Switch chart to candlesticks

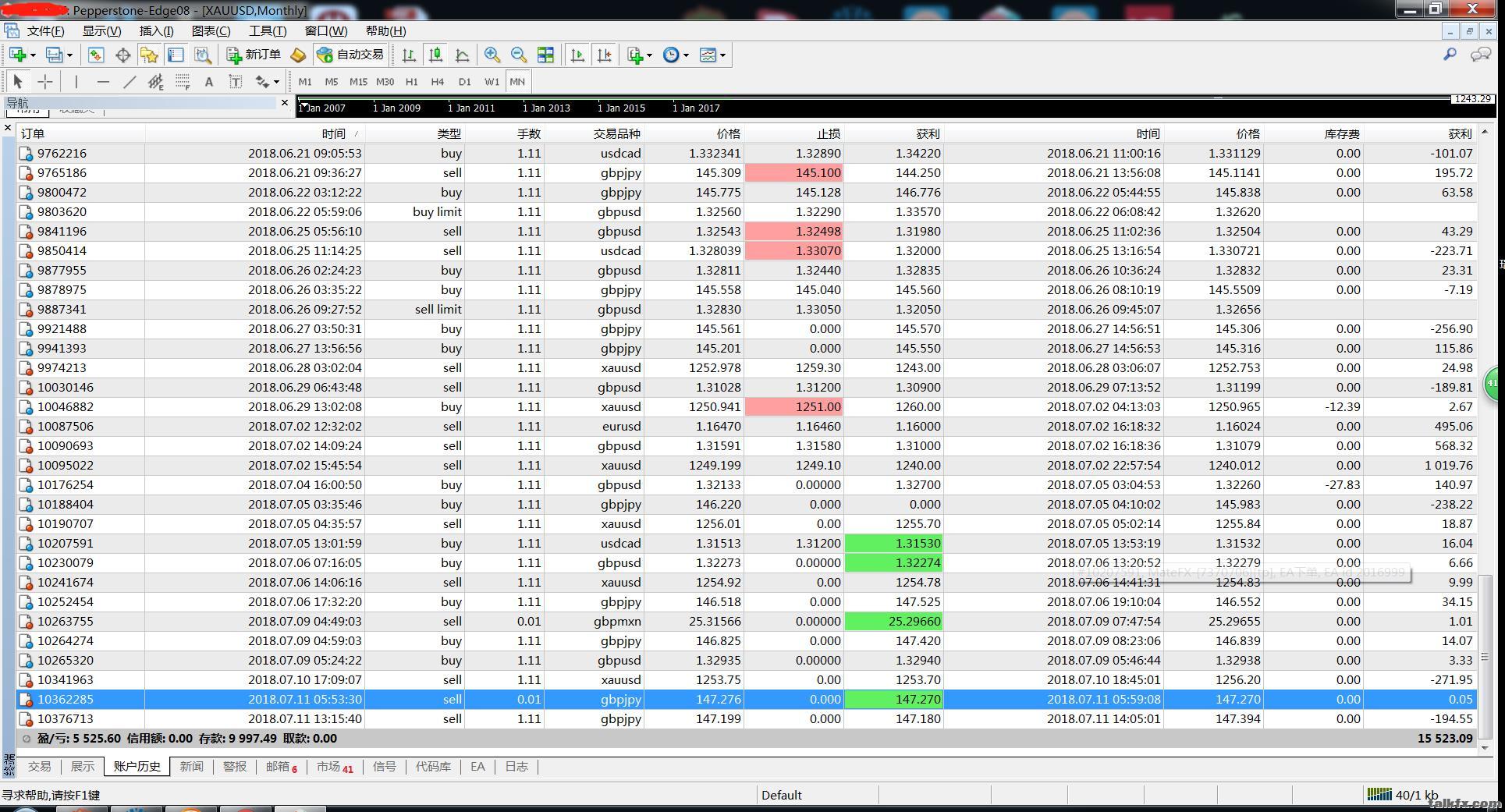[x=435, y=55]
